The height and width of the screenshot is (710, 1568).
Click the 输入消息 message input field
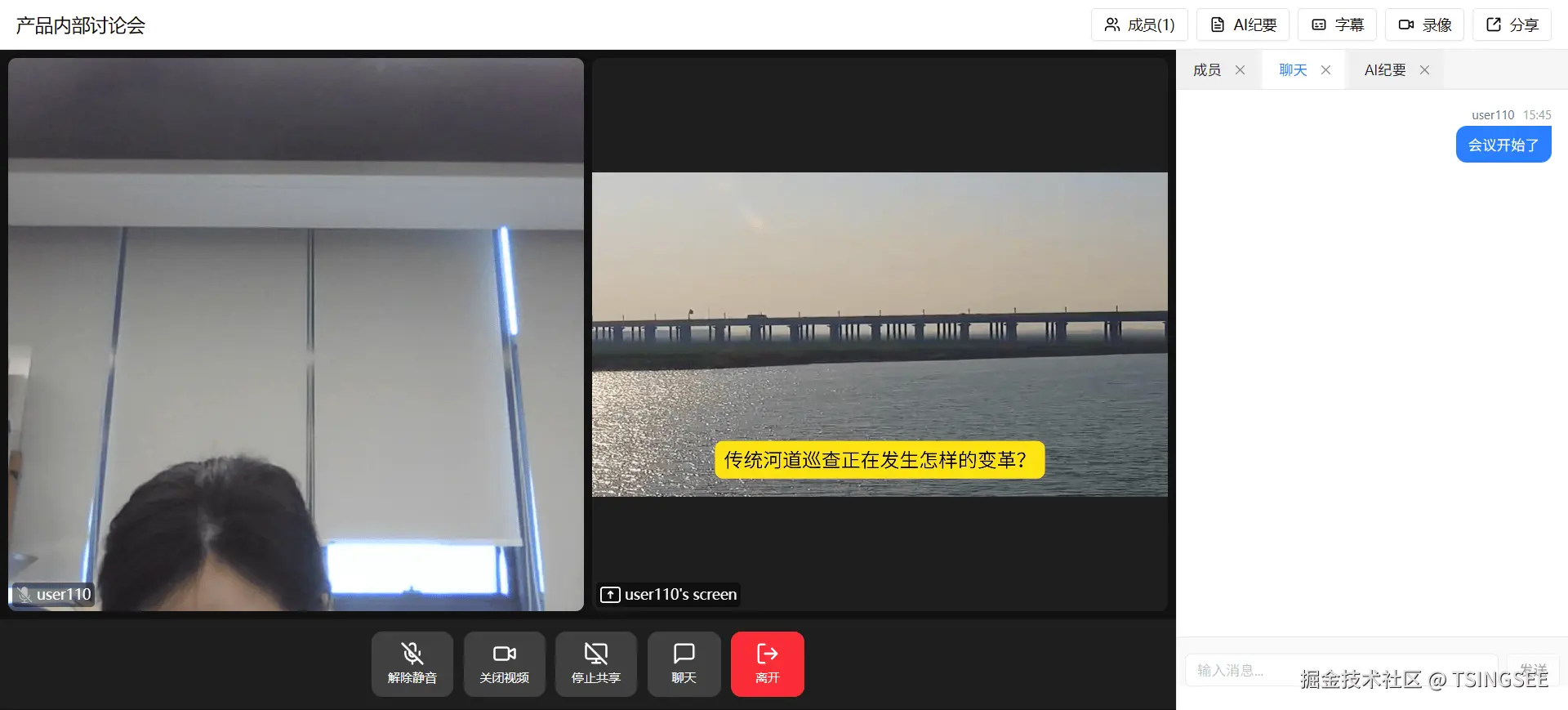[1342, 670]
